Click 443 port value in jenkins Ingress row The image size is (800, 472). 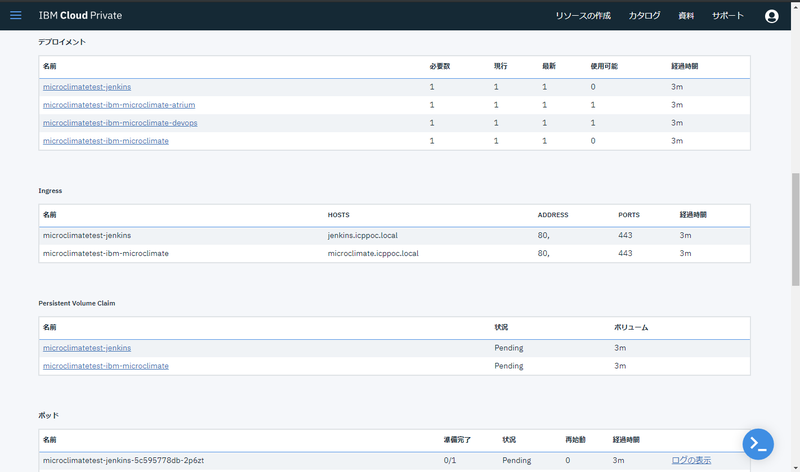[x=625, y=235]
